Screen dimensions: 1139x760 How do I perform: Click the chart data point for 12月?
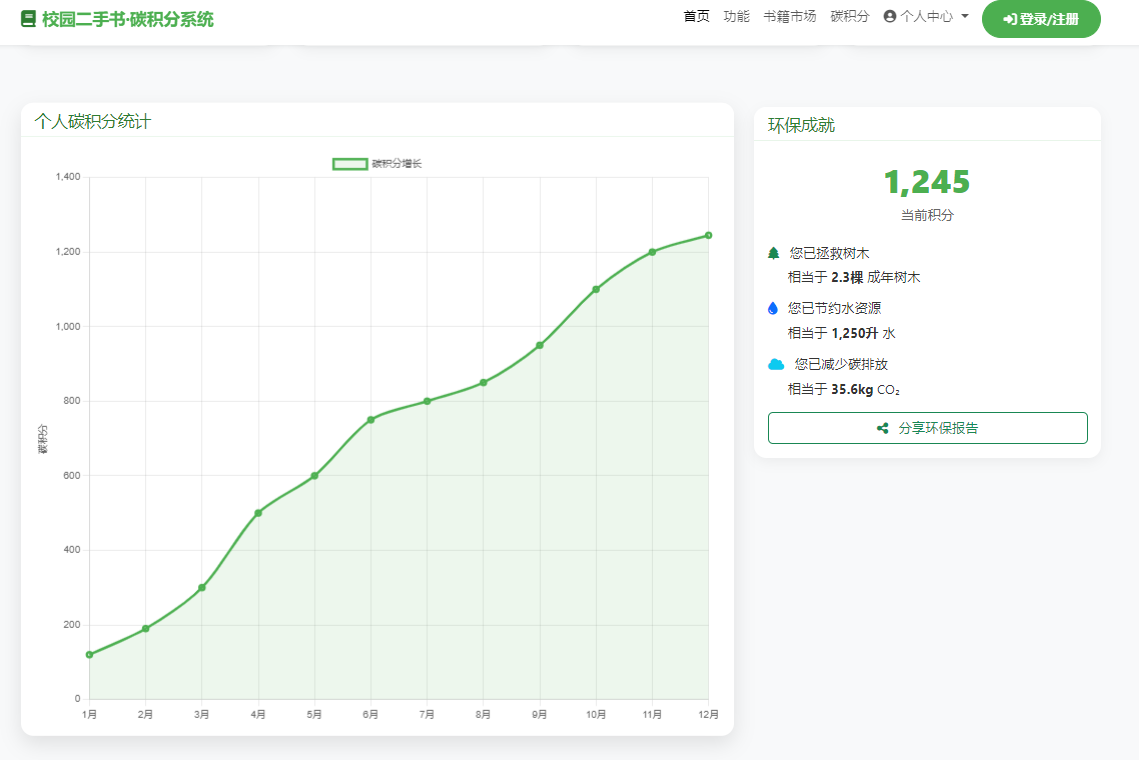click(708, 235)
